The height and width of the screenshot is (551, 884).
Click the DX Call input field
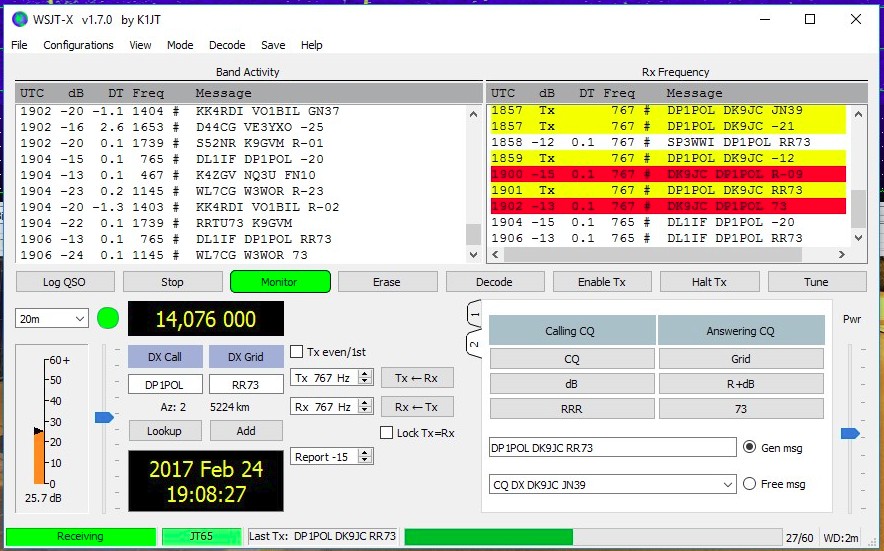165,385
